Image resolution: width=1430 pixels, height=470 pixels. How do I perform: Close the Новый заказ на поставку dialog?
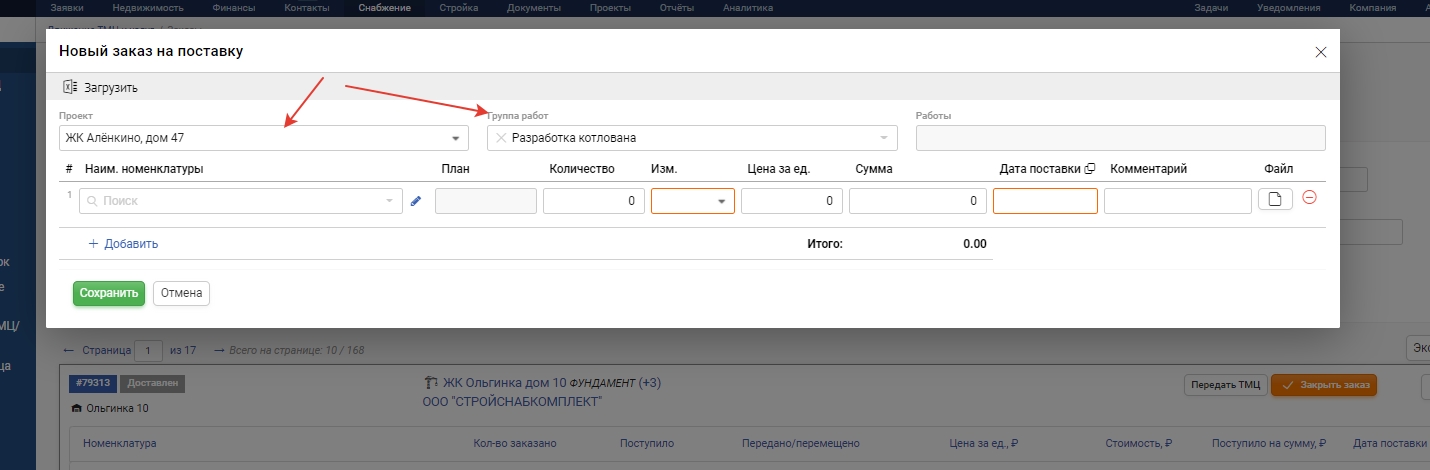pyautogui.click(x=1320, y=52)
